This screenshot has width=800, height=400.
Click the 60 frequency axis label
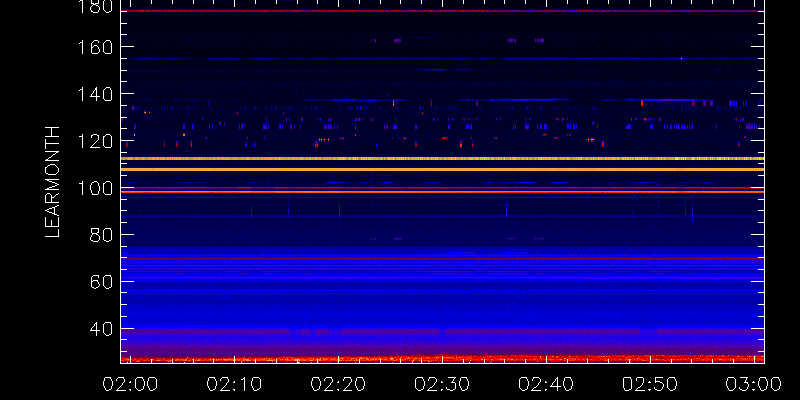101,282
